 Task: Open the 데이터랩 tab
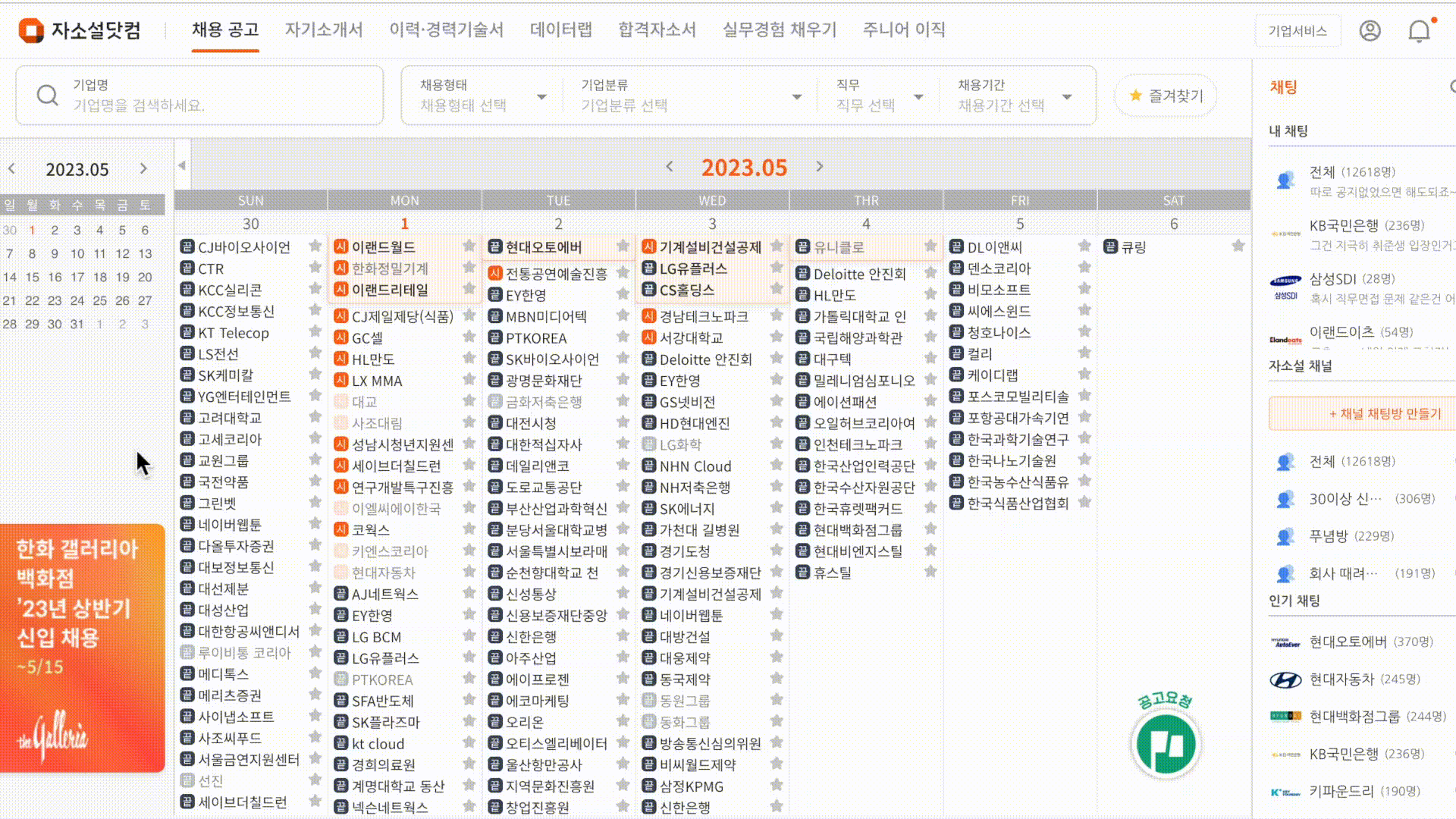(x=561, y=30)
